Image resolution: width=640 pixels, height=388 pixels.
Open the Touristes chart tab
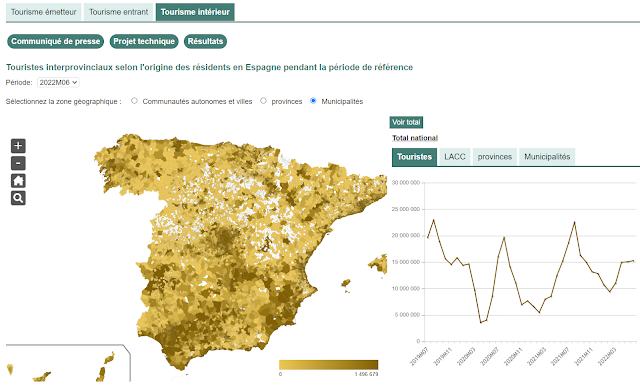(x=414, y=157)
